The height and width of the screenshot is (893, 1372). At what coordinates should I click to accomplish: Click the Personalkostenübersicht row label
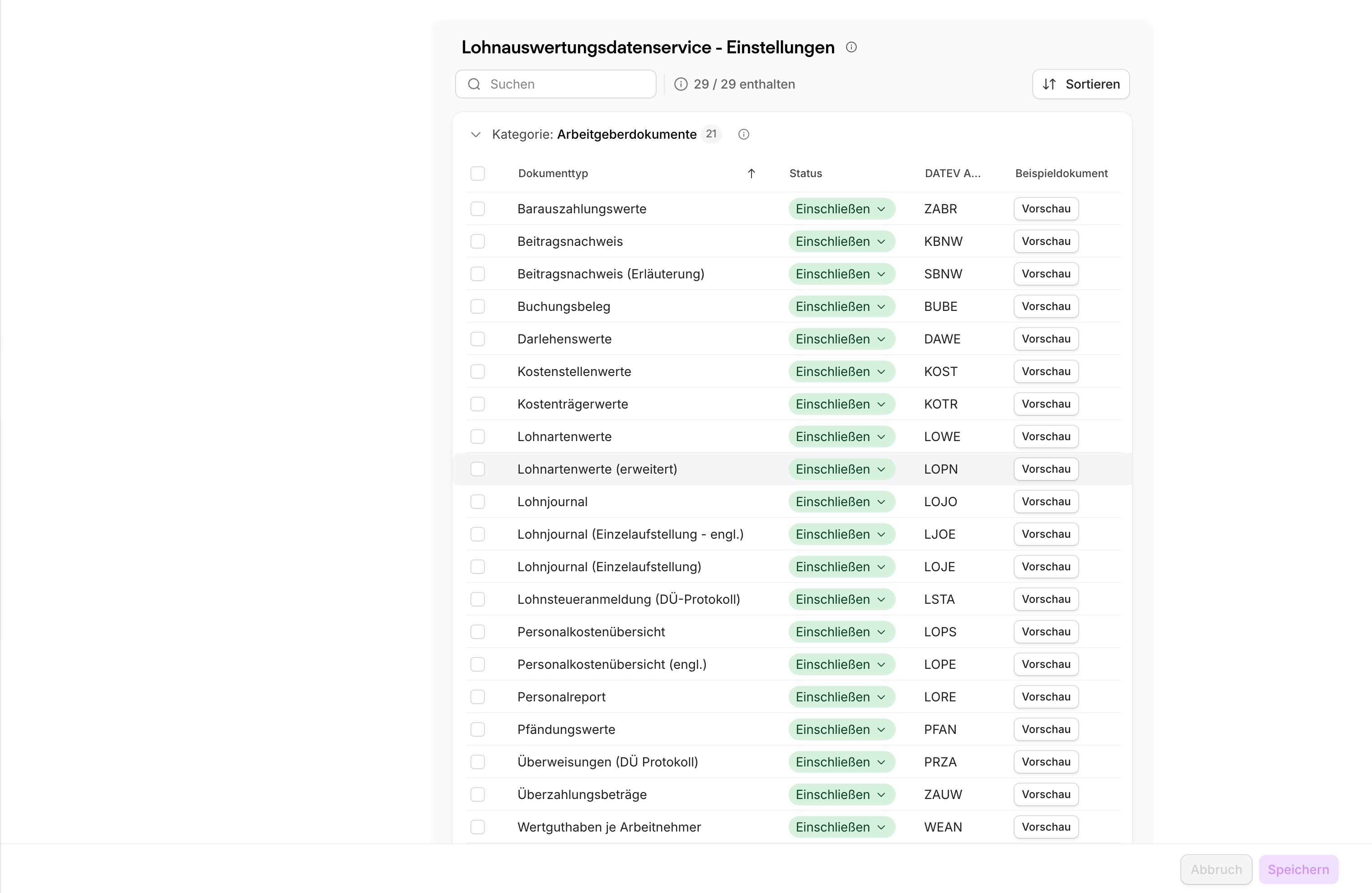(x=591, y=632)
